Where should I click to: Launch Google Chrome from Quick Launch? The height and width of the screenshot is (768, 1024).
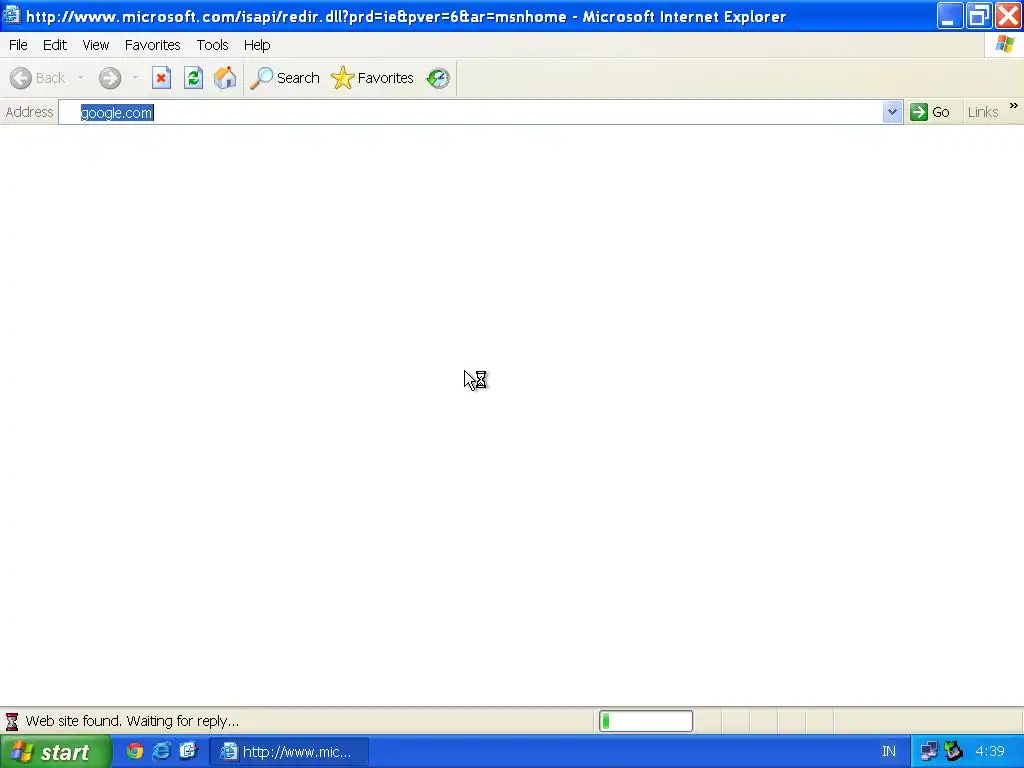(135, 751)
